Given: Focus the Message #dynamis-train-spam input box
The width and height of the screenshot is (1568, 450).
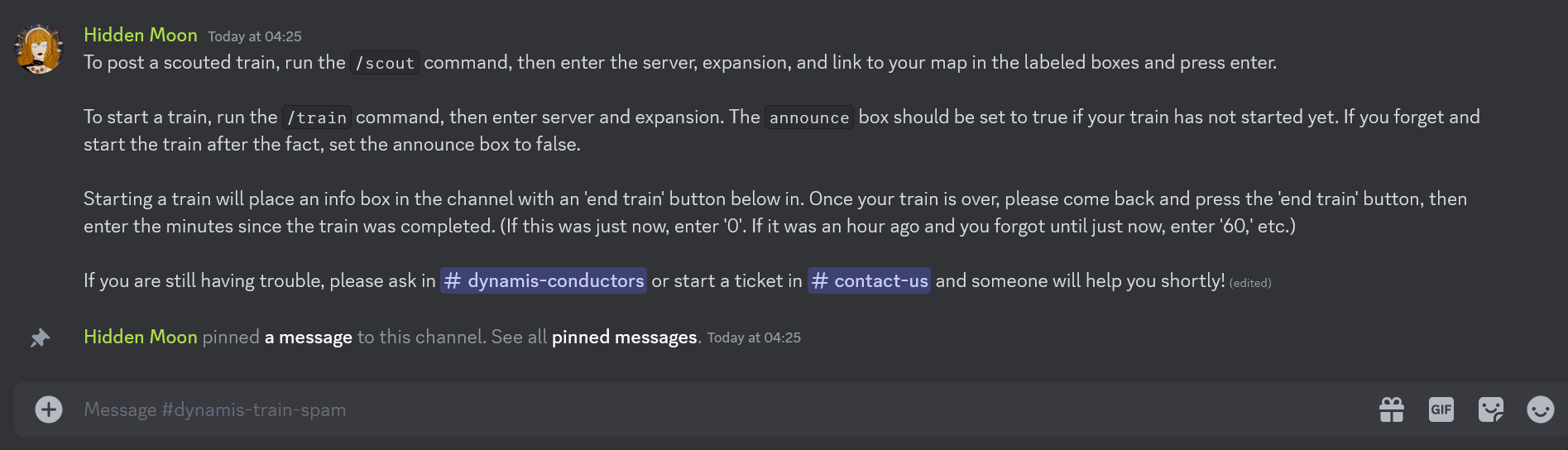Looking at the screenshot, I should (662, 409).
